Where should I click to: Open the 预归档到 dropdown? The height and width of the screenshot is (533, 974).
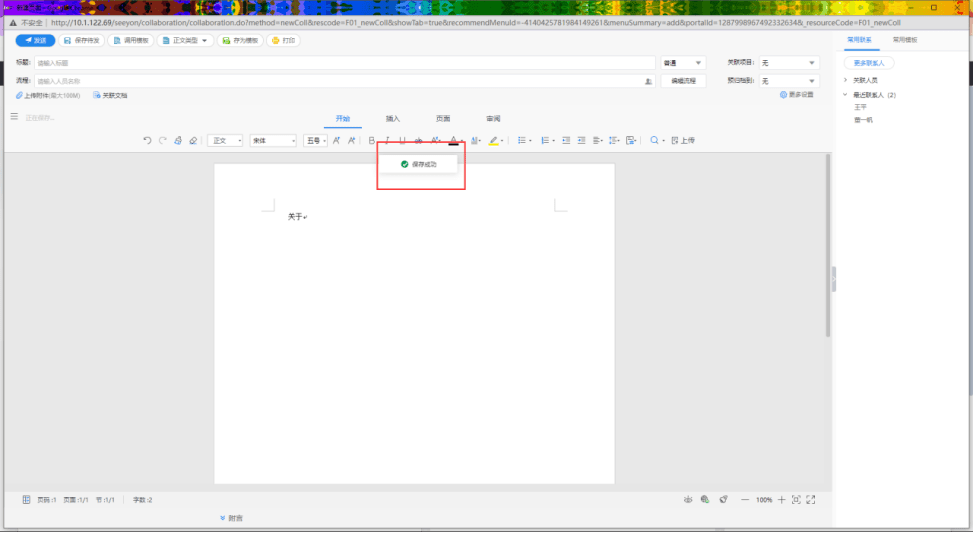(x=789, y=81)
